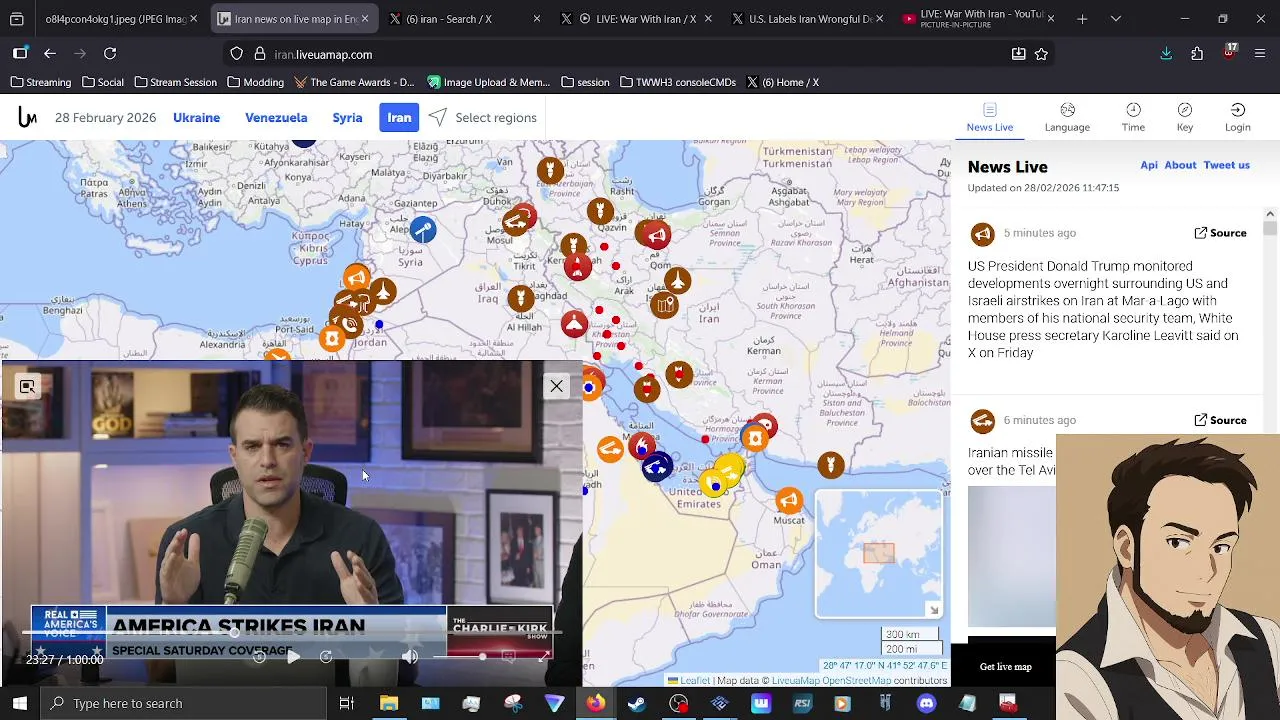The height and width of the screenshot is (720, 1280).
Task: Open the 'The Game Awards' bookmark
Action: point(352,82)
